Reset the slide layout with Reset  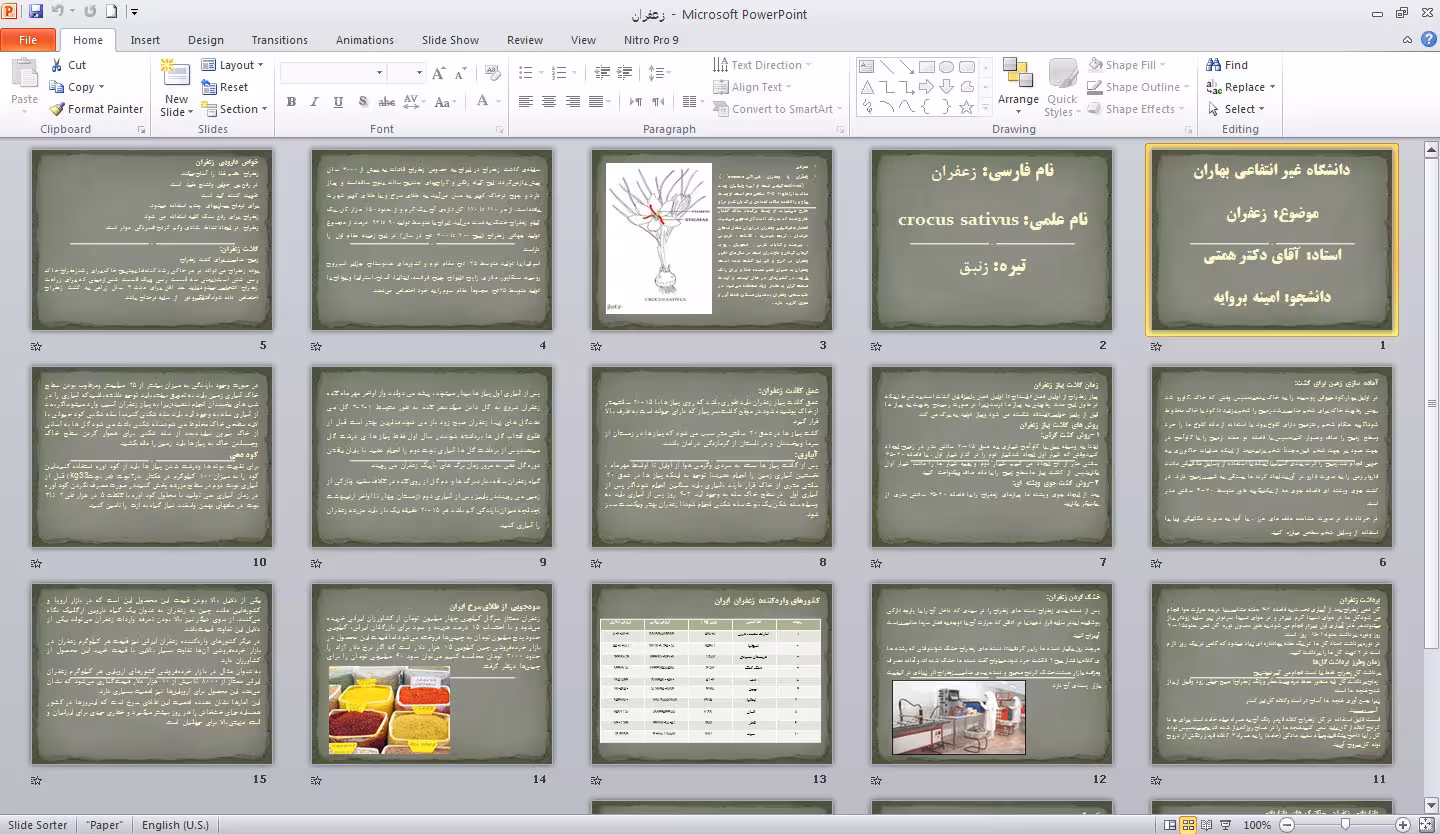pyautogui.click(x=225, y=87)
